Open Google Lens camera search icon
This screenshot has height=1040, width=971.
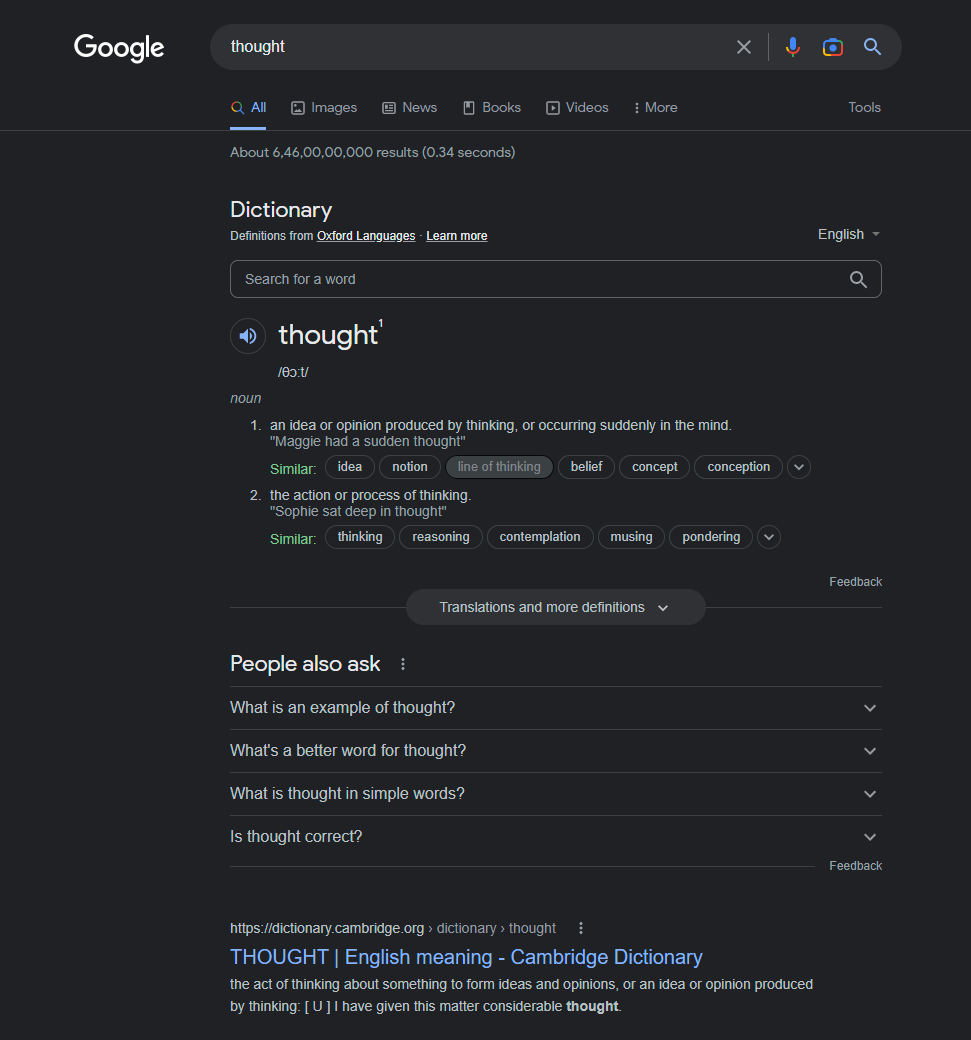click(x=832, y=47)
